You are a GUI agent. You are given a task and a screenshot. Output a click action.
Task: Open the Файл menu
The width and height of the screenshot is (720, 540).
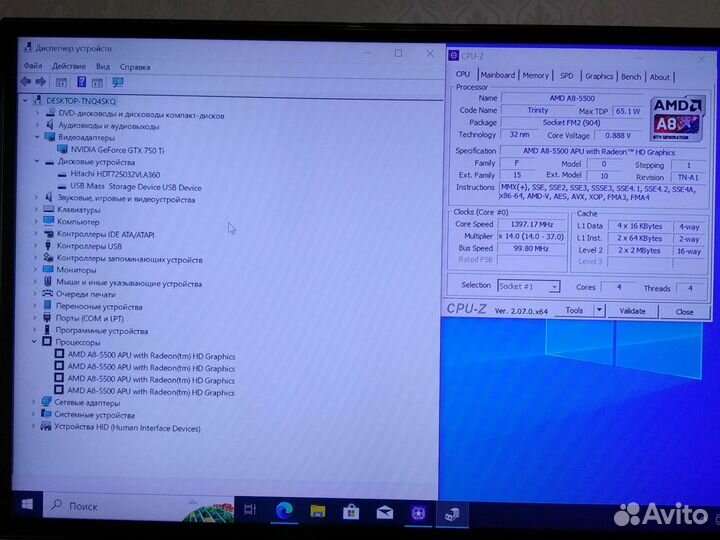click(33, 66)
